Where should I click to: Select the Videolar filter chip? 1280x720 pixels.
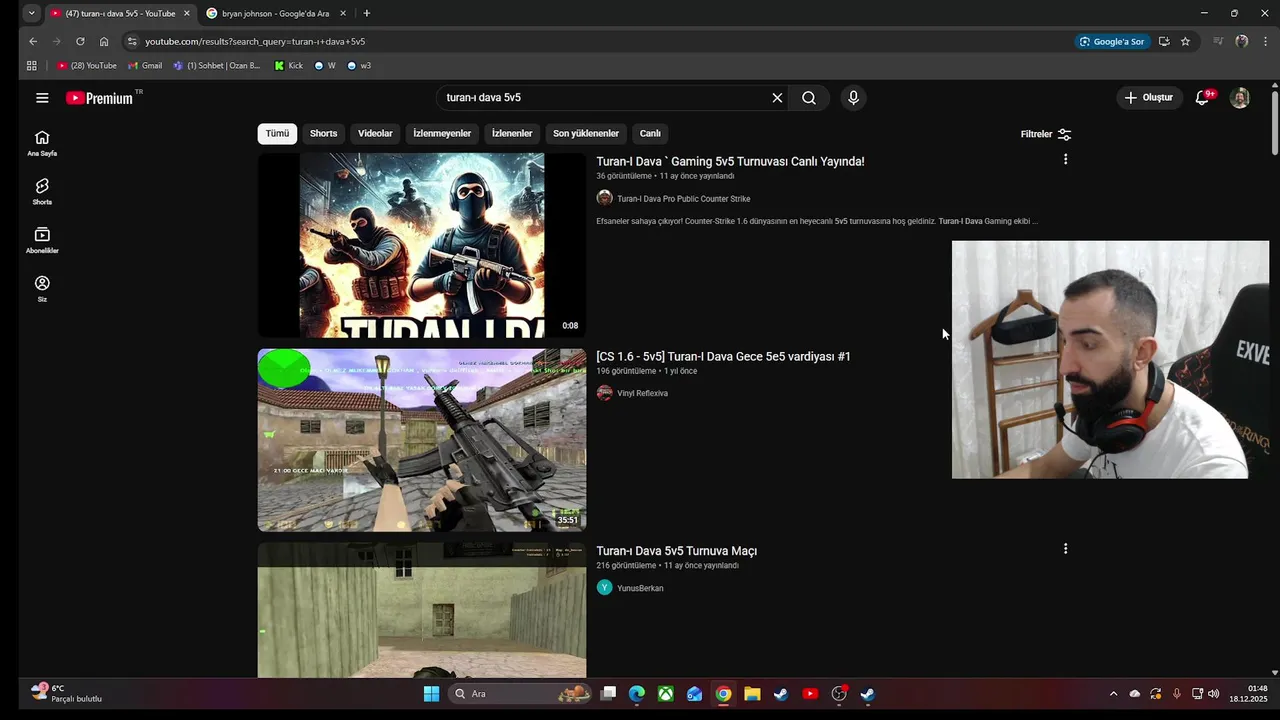coord(375,134)
